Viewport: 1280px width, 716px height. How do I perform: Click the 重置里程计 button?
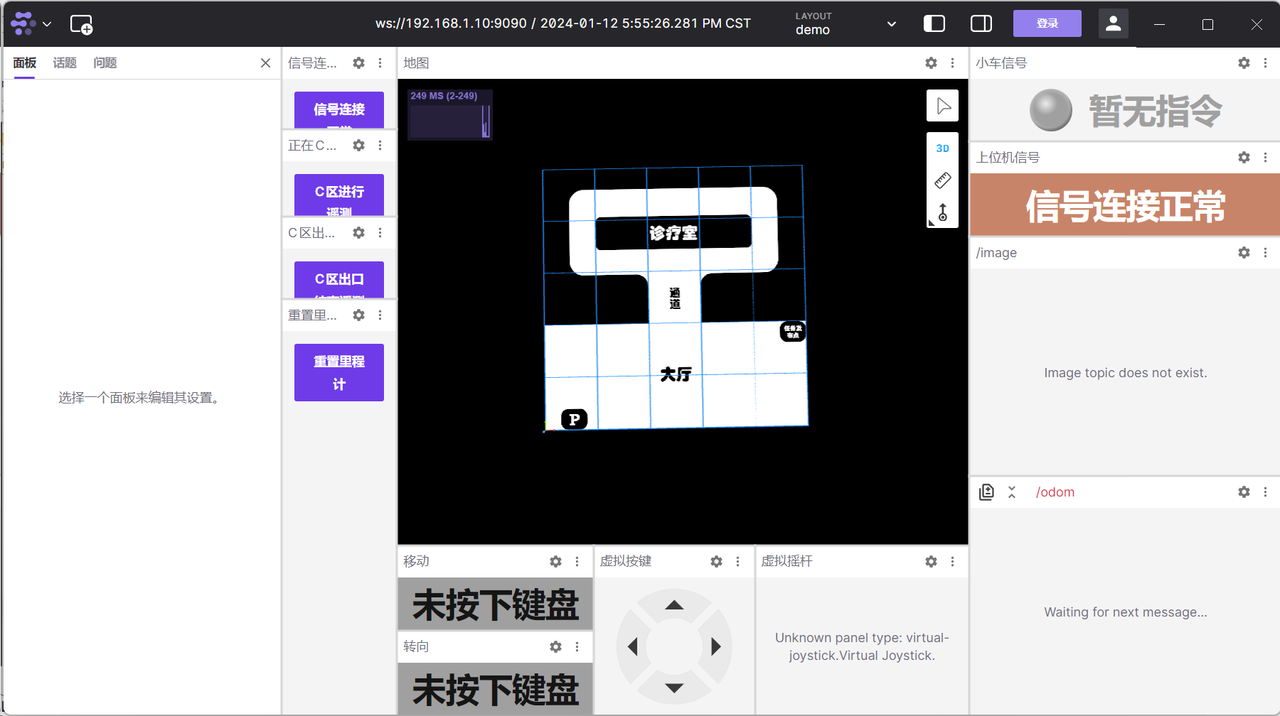(339, 372)
